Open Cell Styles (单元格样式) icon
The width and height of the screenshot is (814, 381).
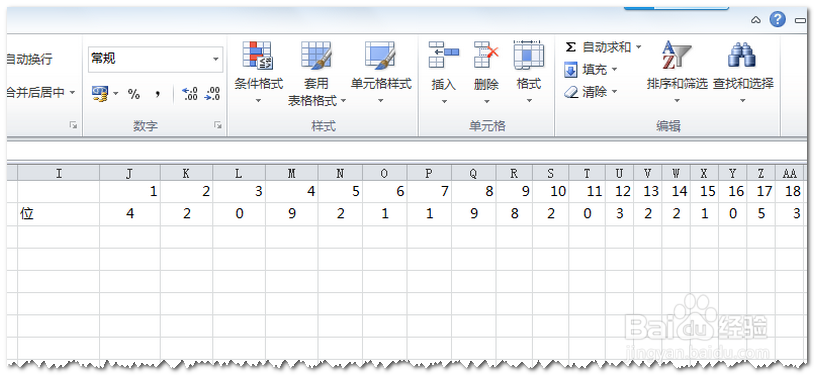pos(381,55)
